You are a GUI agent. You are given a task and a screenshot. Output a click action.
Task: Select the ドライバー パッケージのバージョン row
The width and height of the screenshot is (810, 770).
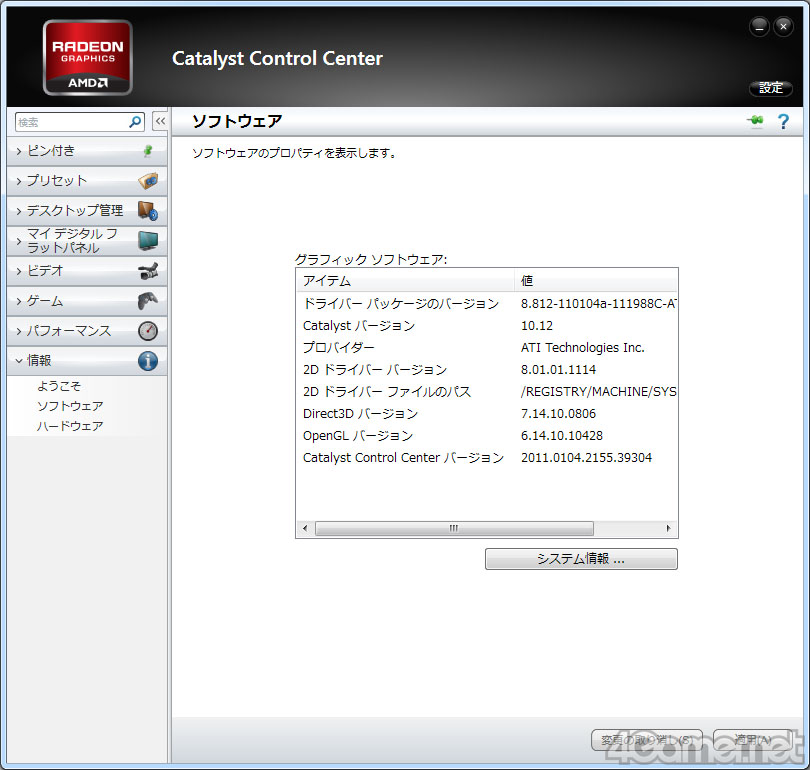(487, 304)
